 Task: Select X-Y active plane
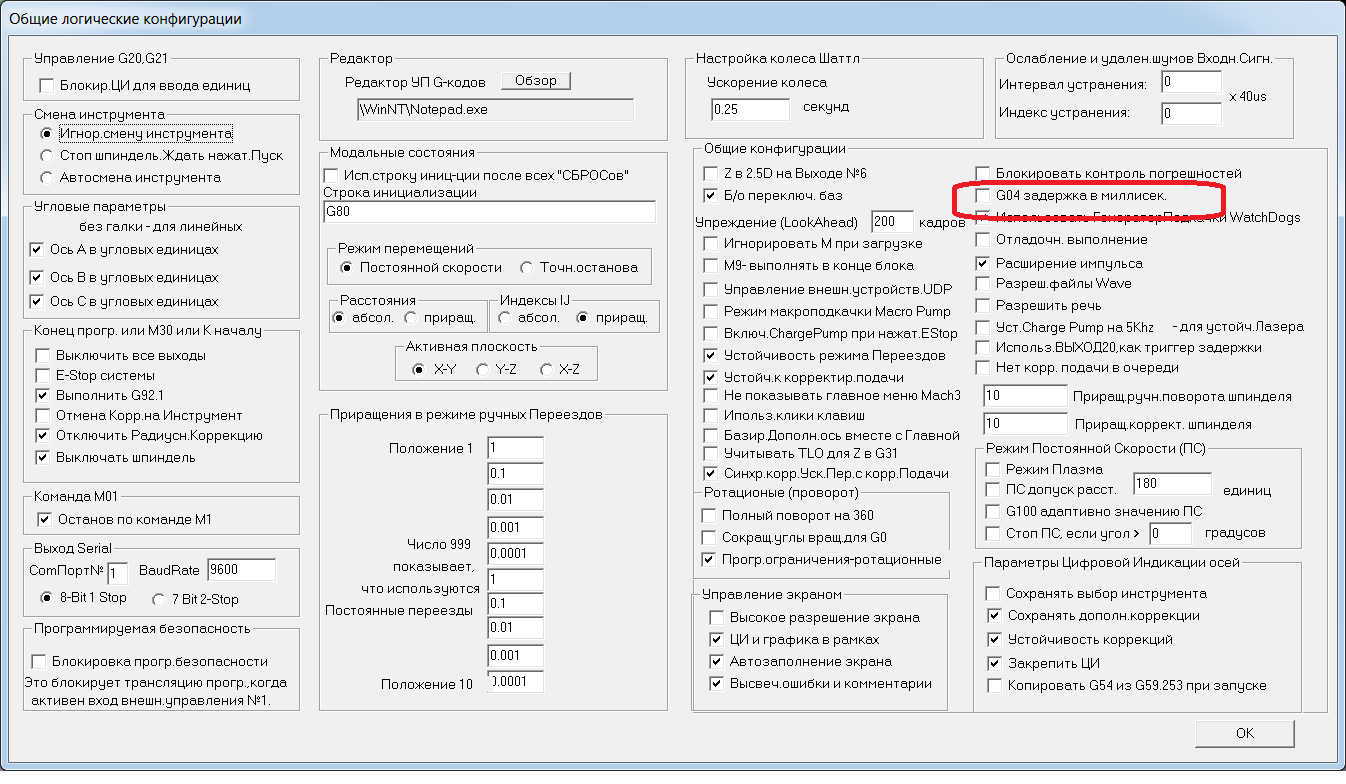pos(419,369)
